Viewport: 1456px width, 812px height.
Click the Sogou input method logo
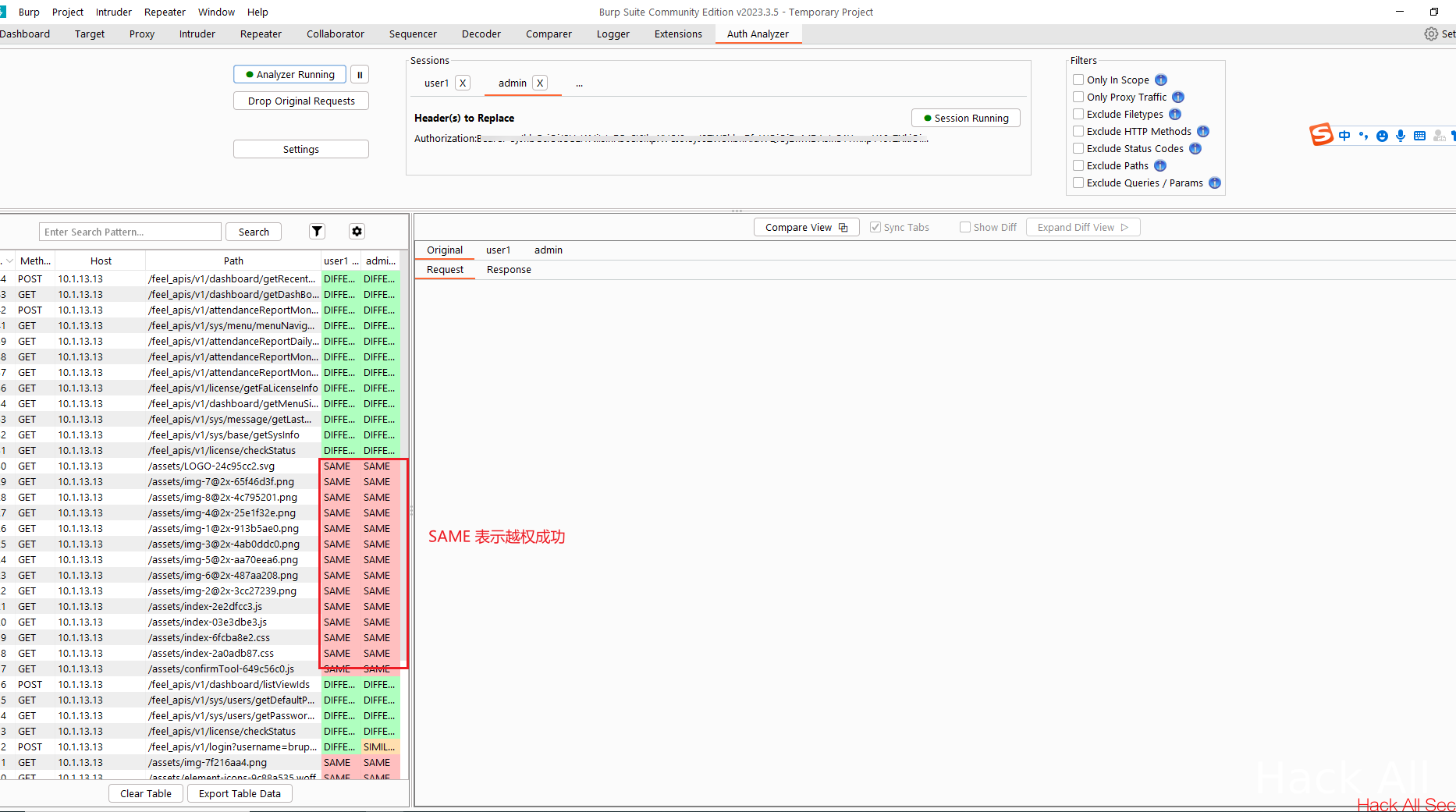click(1321, 135)
